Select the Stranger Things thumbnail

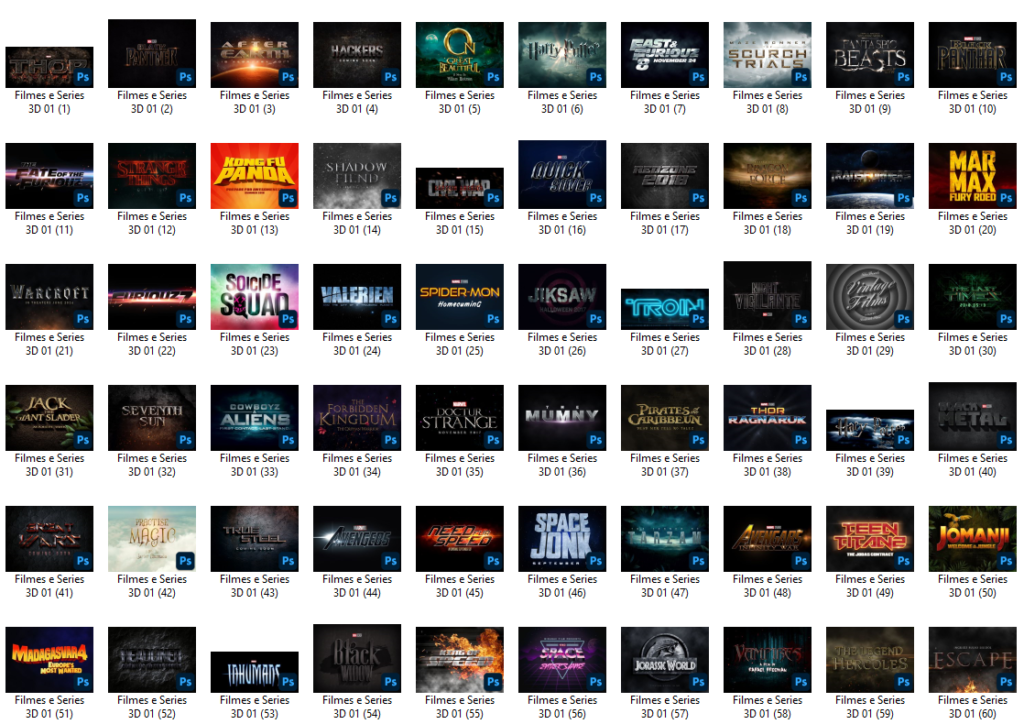tap(152, 176)
